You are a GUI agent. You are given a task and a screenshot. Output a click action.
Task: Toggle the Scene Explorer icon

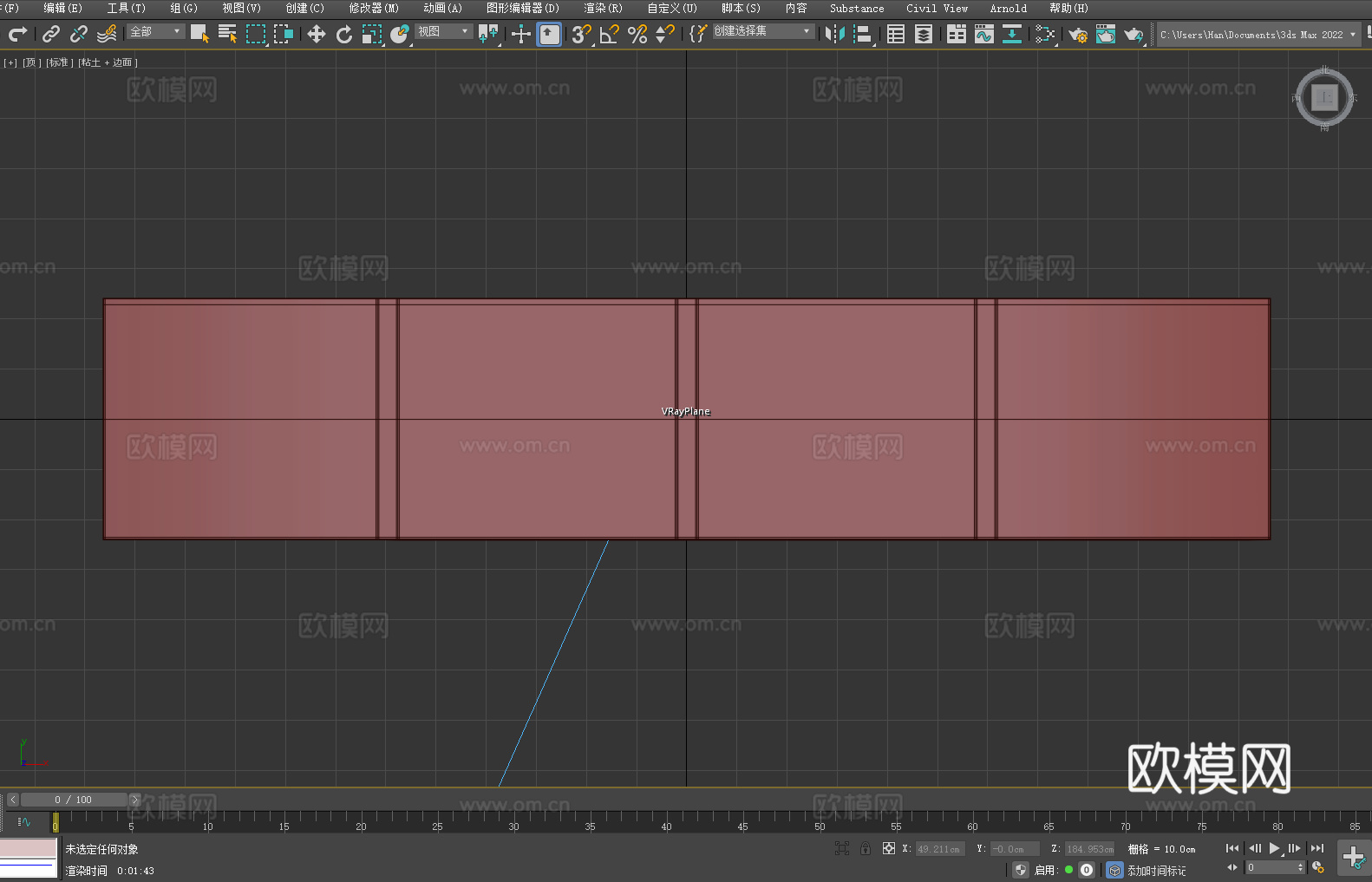[896, 34]
